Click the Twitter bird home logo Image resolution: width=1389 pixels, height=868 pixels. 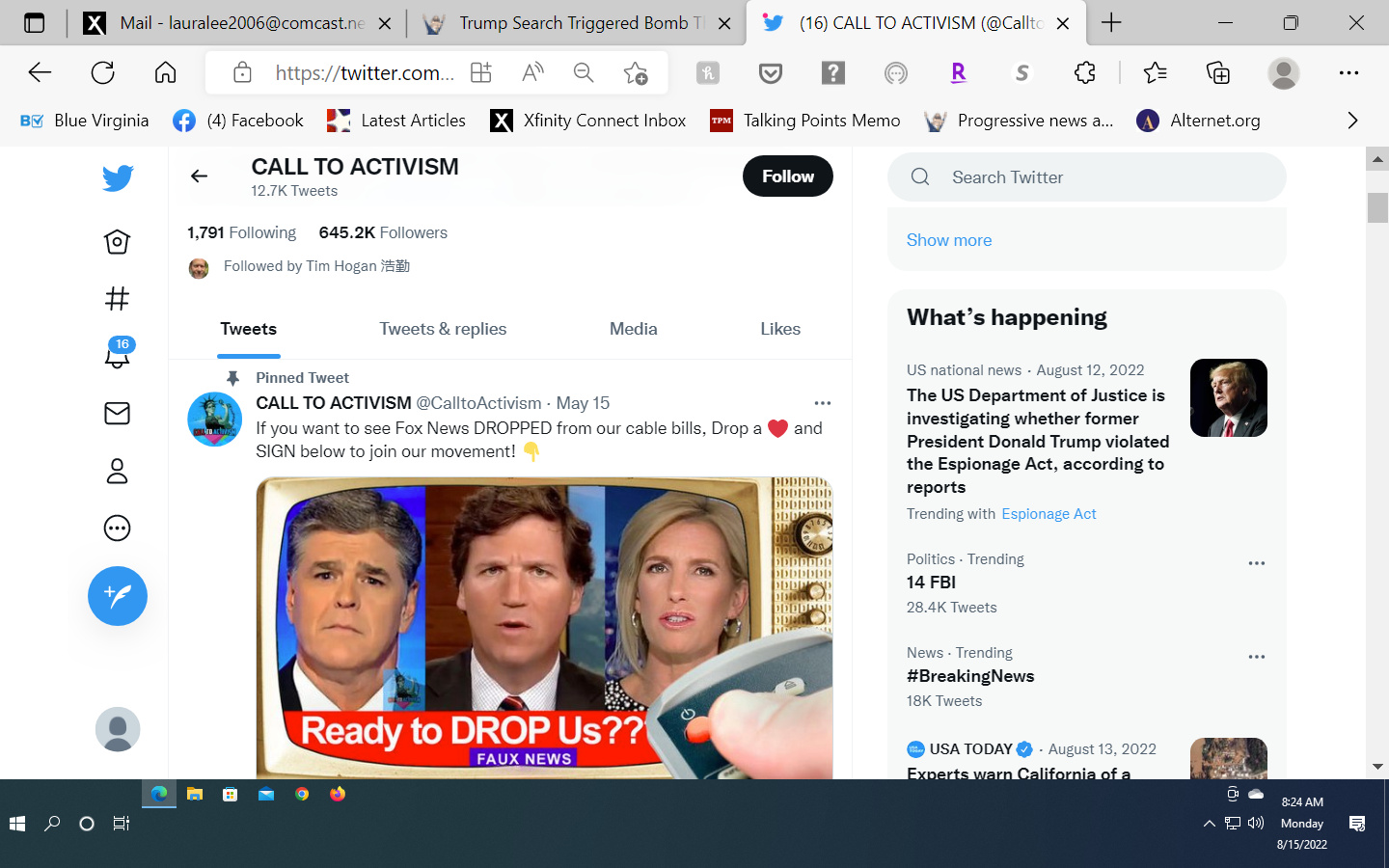(117, 178)
